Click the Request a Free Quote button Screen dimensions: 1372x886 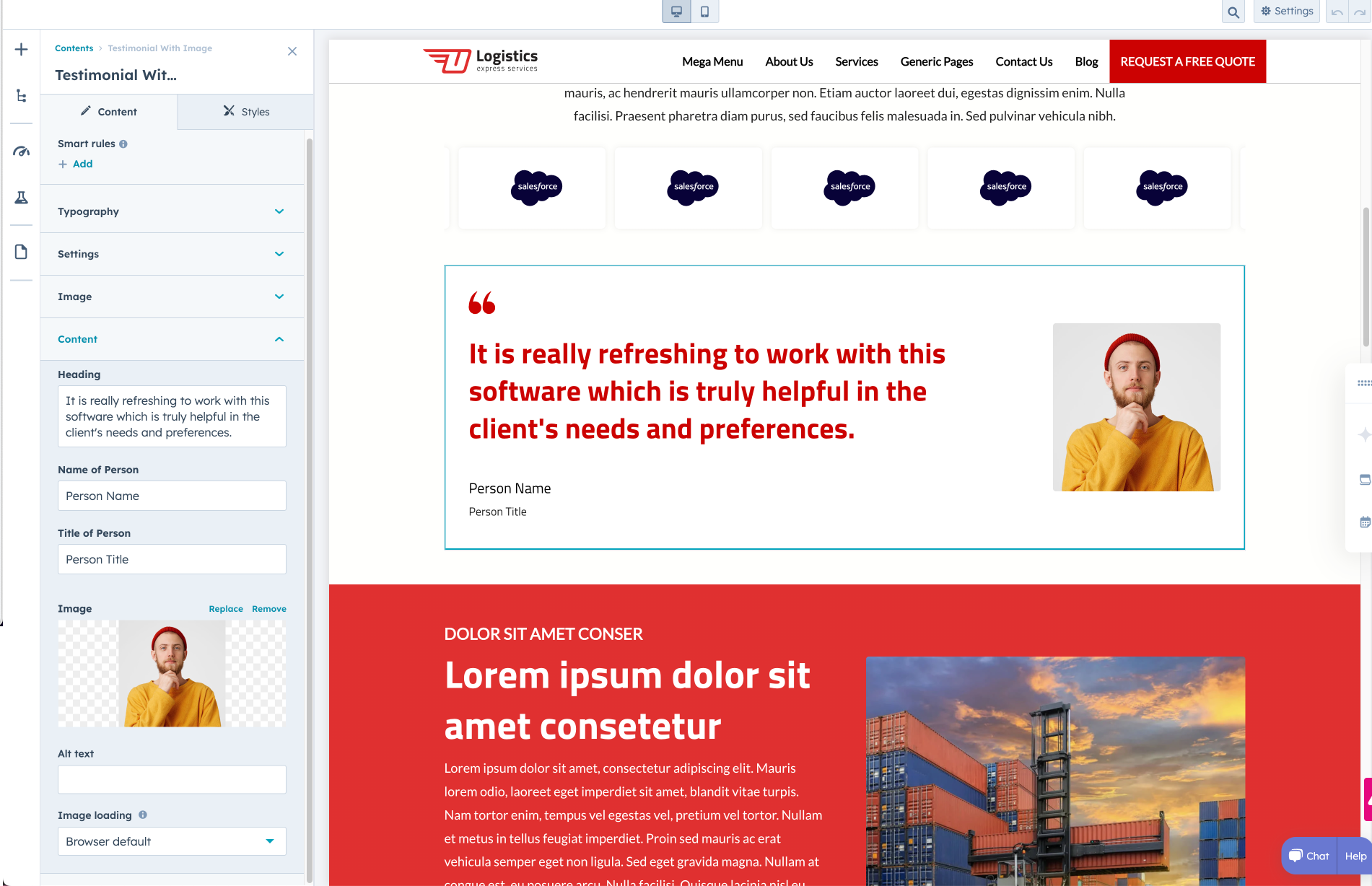tap(1187, 62)
